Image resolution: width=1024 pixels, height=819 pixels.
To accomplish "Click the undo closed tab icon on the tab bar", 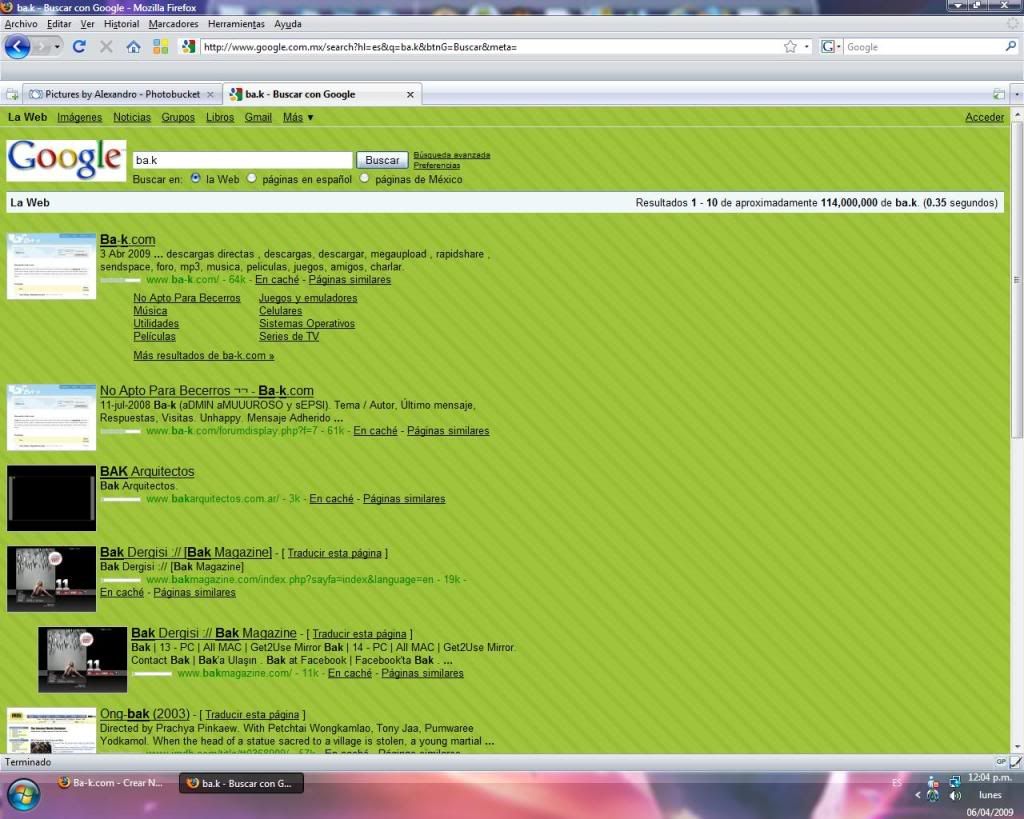I will pos(999,95).
